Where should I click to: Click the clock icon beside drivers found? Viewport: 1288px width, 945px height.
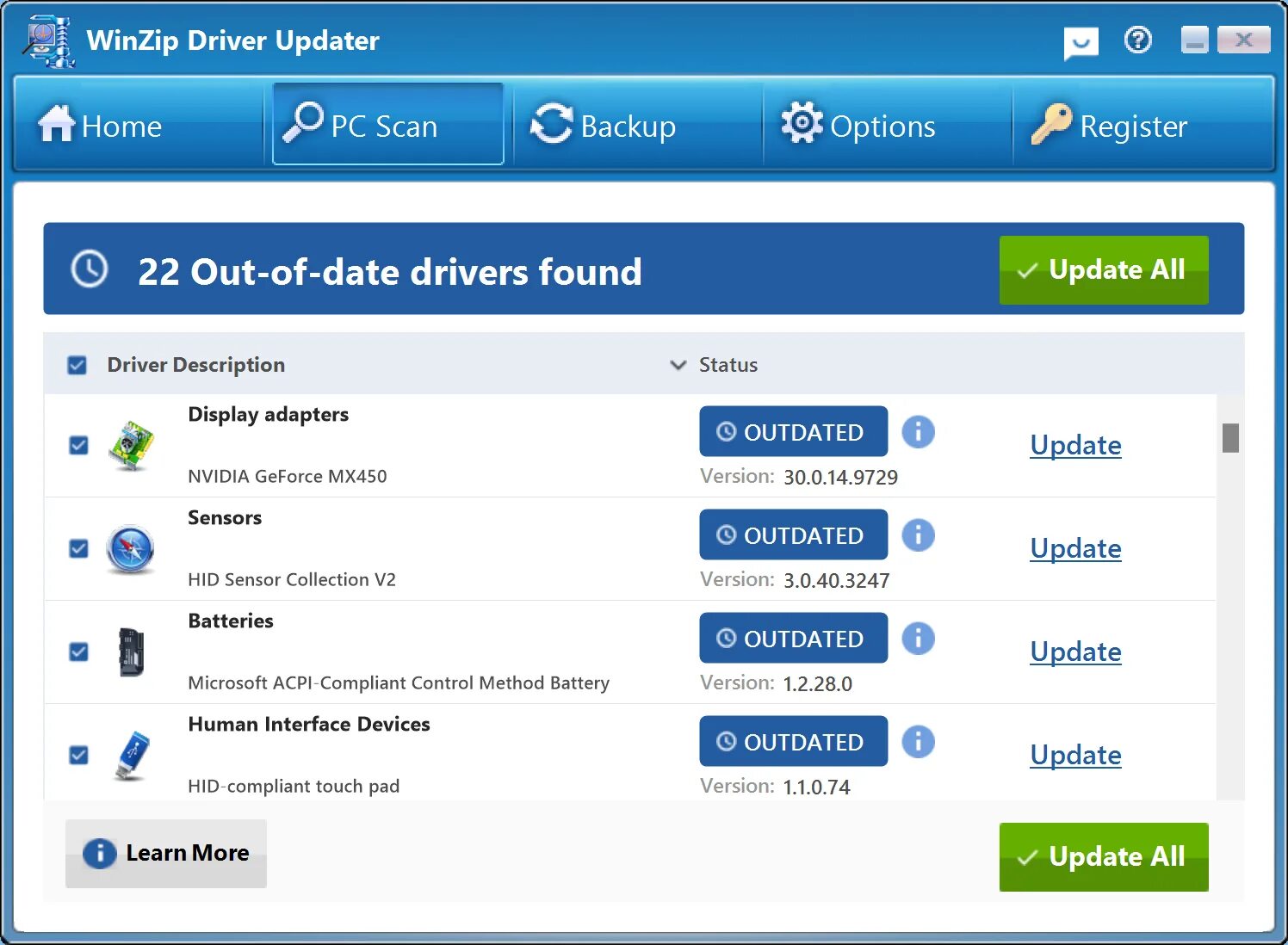click(x=90, y=269)
